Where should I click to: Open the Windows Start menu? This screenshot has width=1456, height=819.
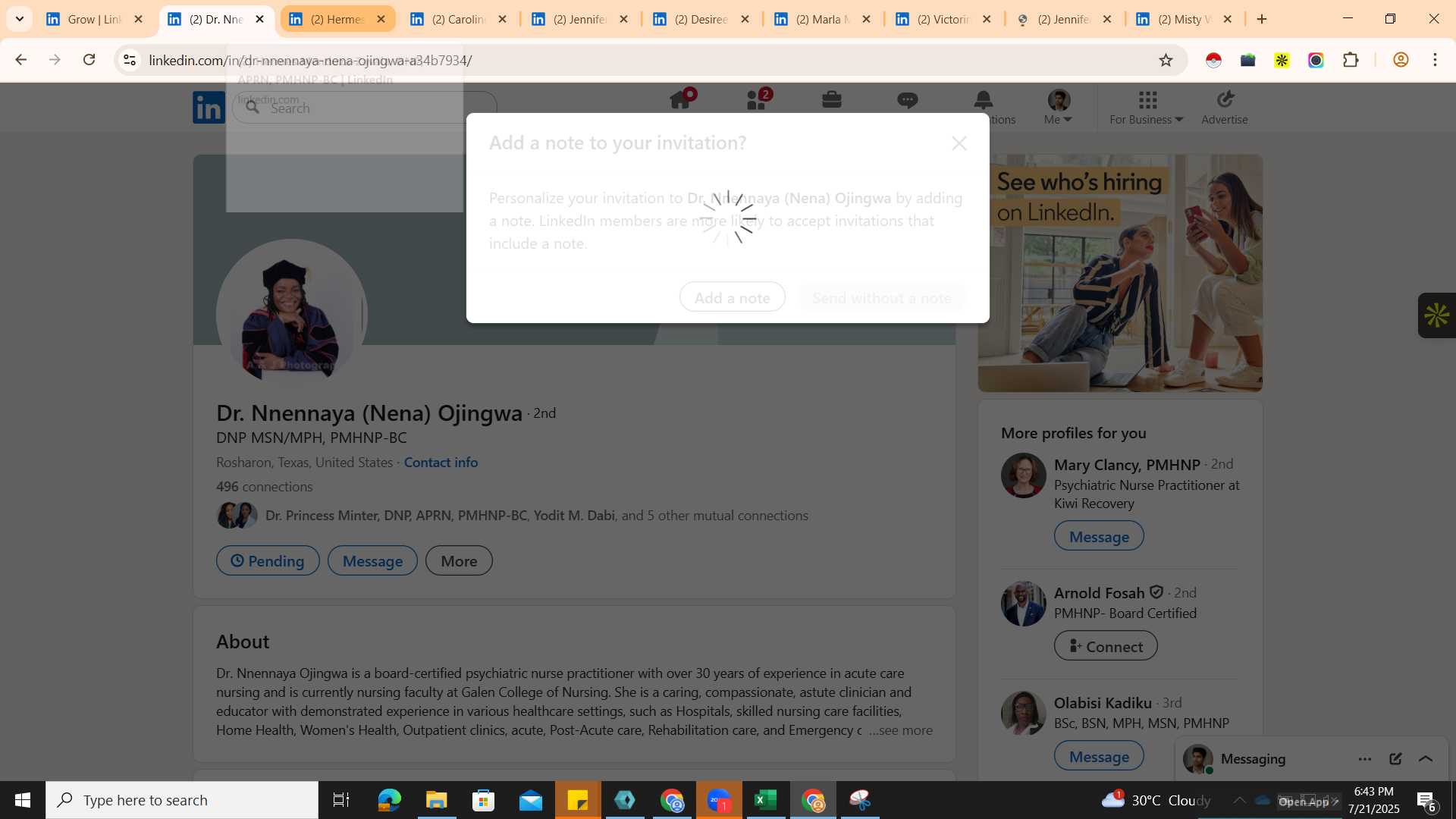[23, 800]
